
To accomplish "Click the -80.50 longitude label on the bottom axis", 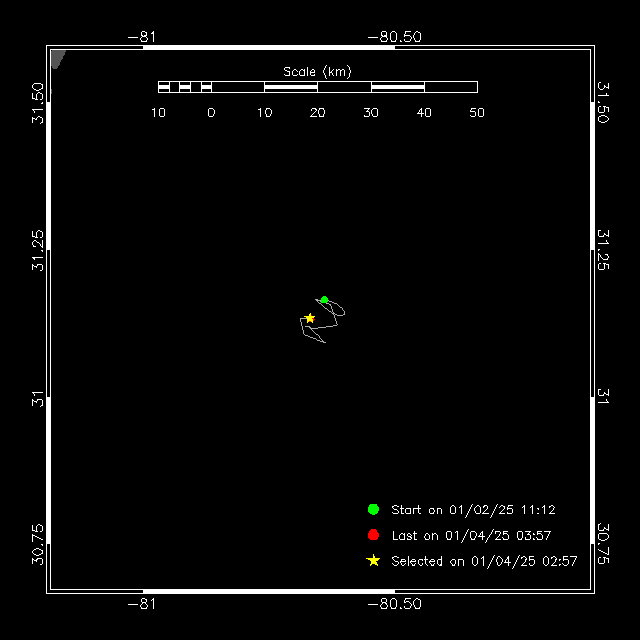I will click(395, 604).
